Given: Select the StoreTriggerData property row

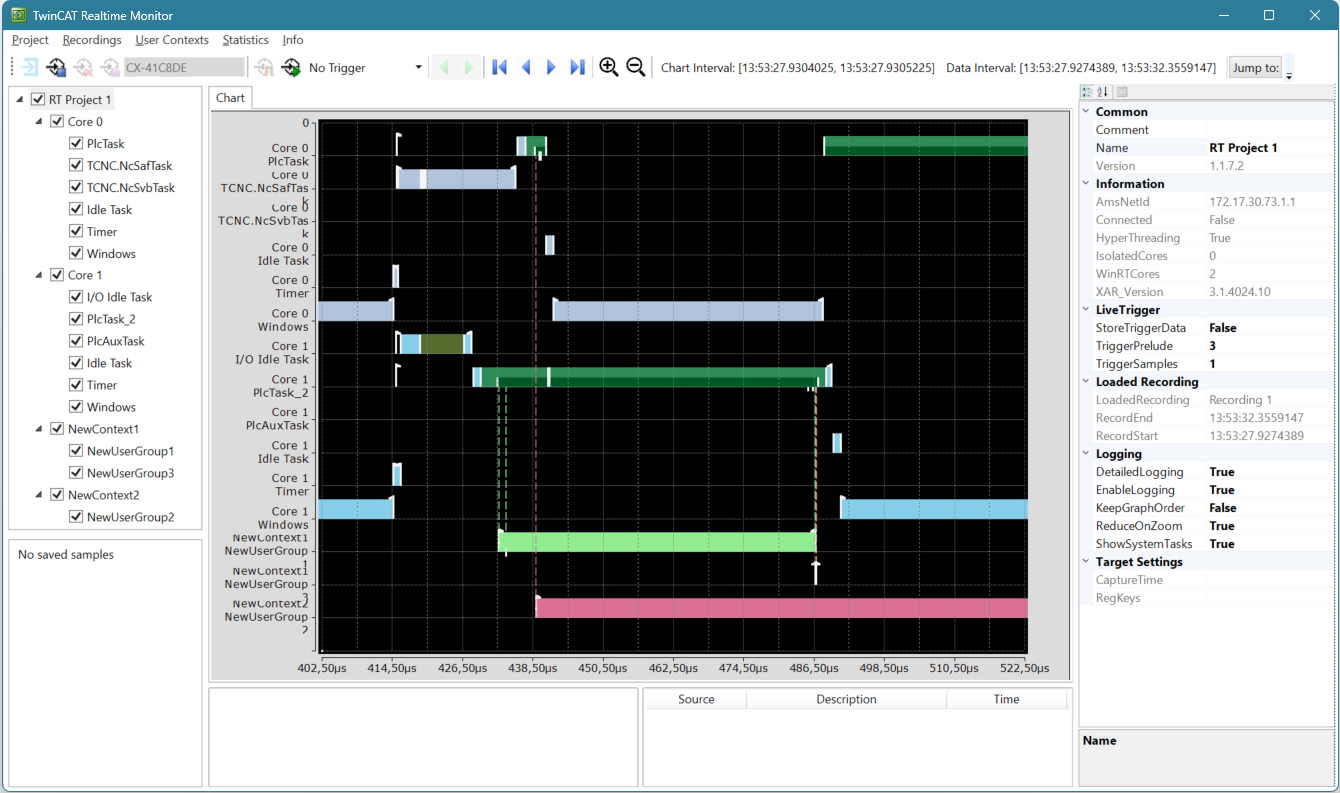Looking at the screenshot, I should click(x=1207, y=328).
